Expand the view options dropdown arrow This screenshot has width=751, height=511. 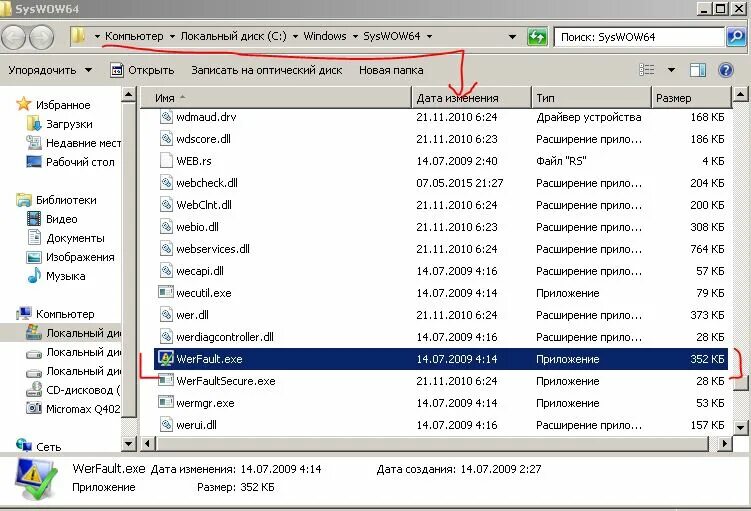point(671,70)
